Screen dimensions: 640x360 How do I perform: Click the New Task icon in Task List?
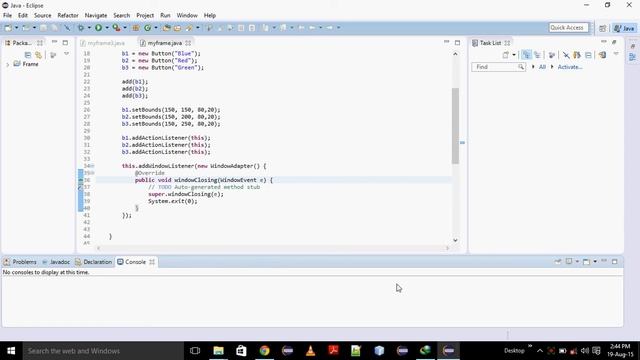[x=506, y=55]
